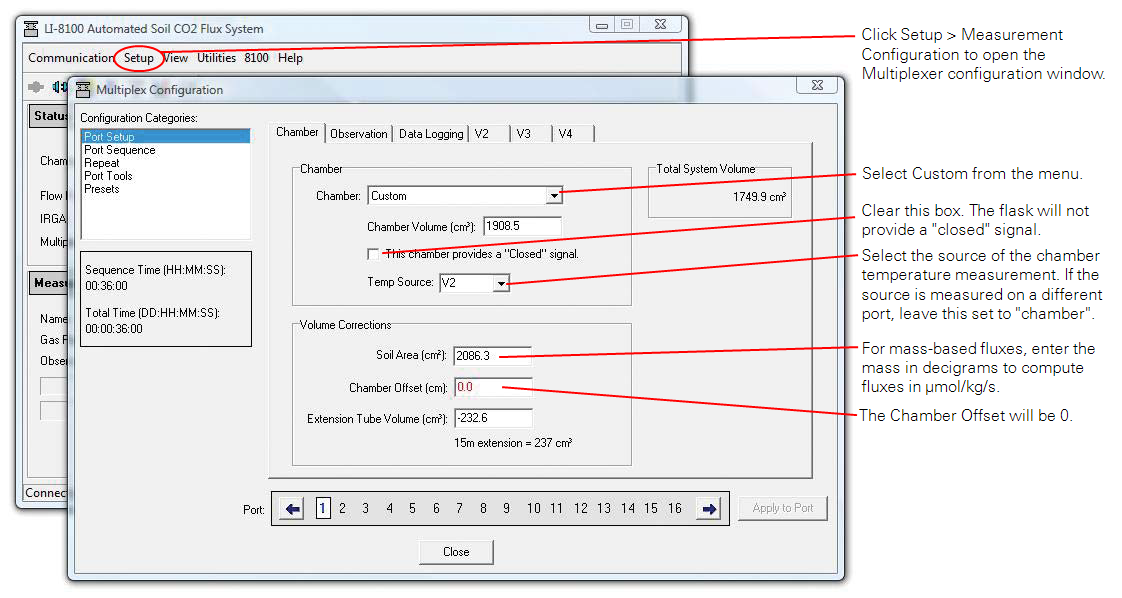Click the Close button
This screenshot has height=598, width=1122.
tap(456, 552)
